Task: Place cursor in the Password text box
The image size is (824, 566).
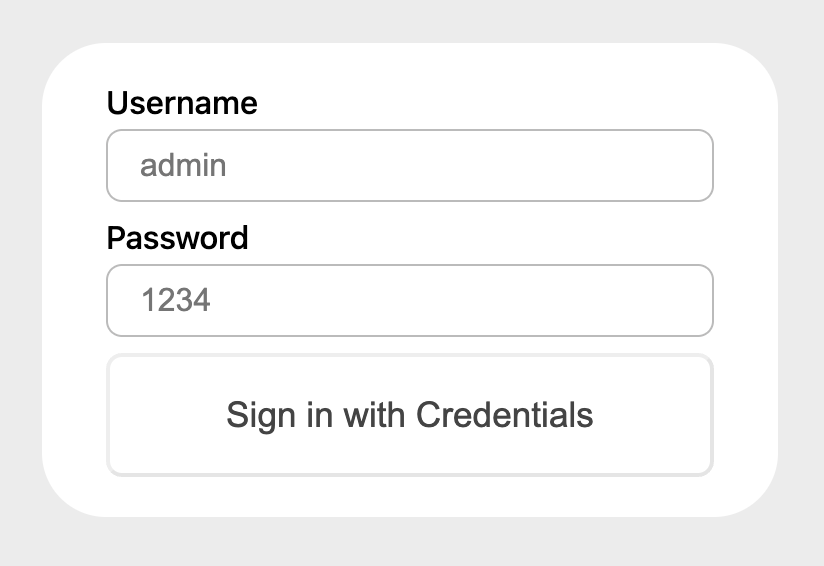Action: [410, 301]
